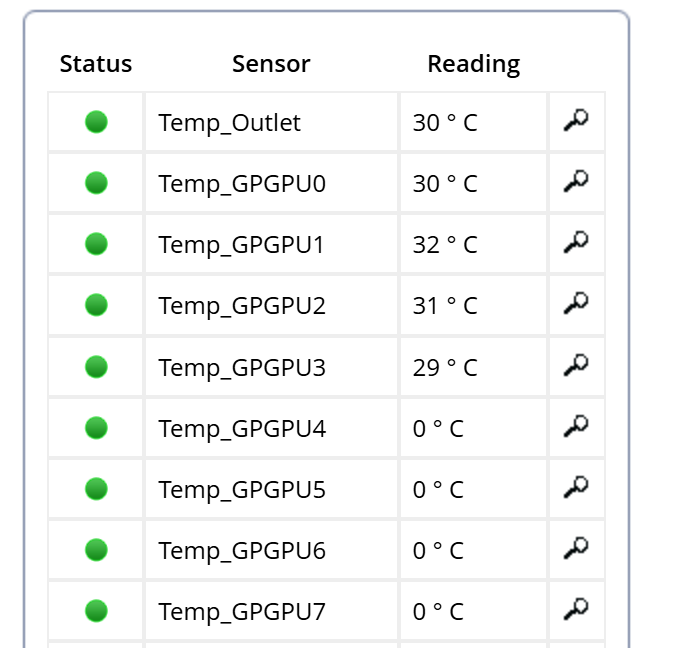676x648 pixels.
Task: Click the magnifier icon in Temp_GPGPU2 row
Action: (576, 304)
